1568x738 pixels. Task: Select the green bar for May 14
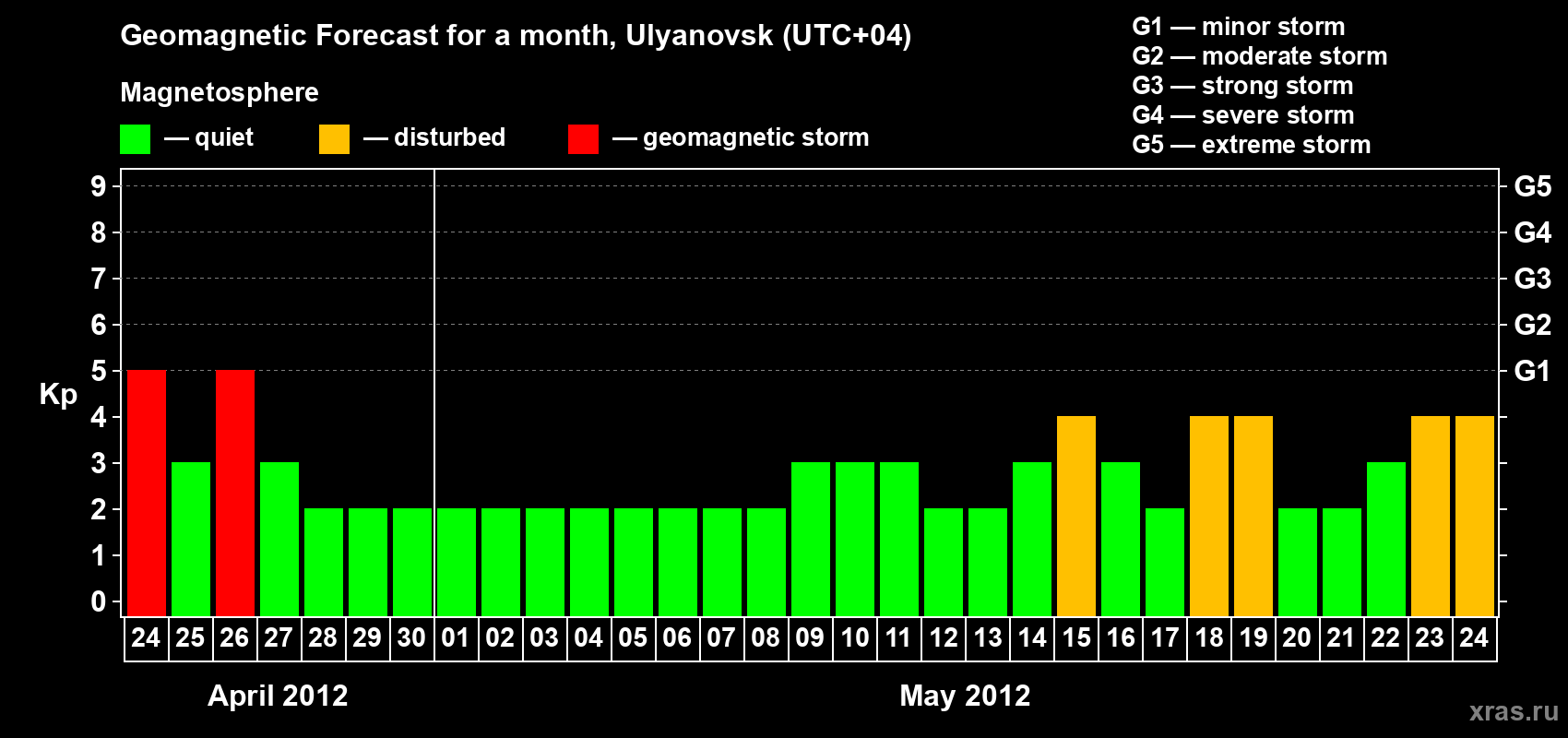coord(1032,539)
